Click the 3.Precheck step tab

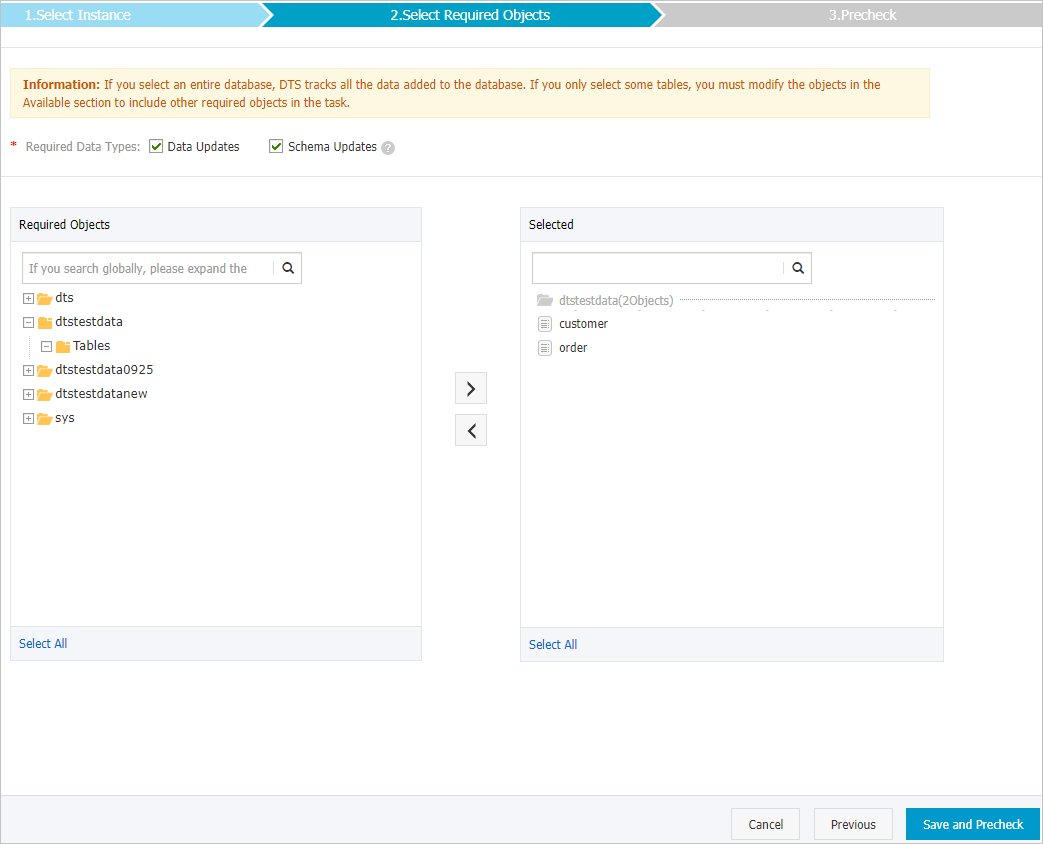tap(861, 15)
